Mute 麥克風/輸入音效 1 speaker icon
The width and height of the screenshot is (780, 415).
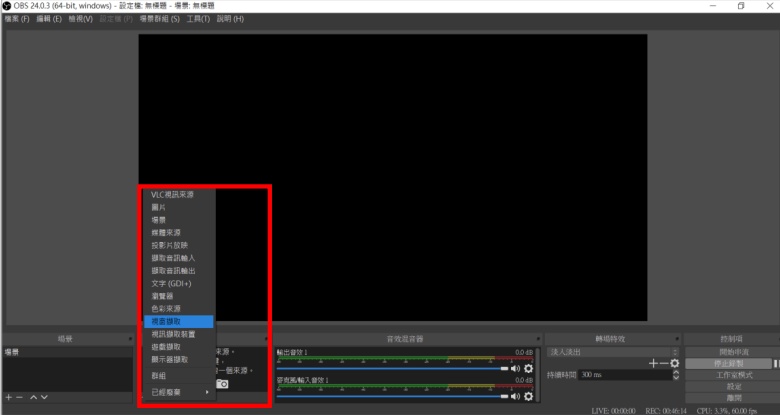coord(515,396)
